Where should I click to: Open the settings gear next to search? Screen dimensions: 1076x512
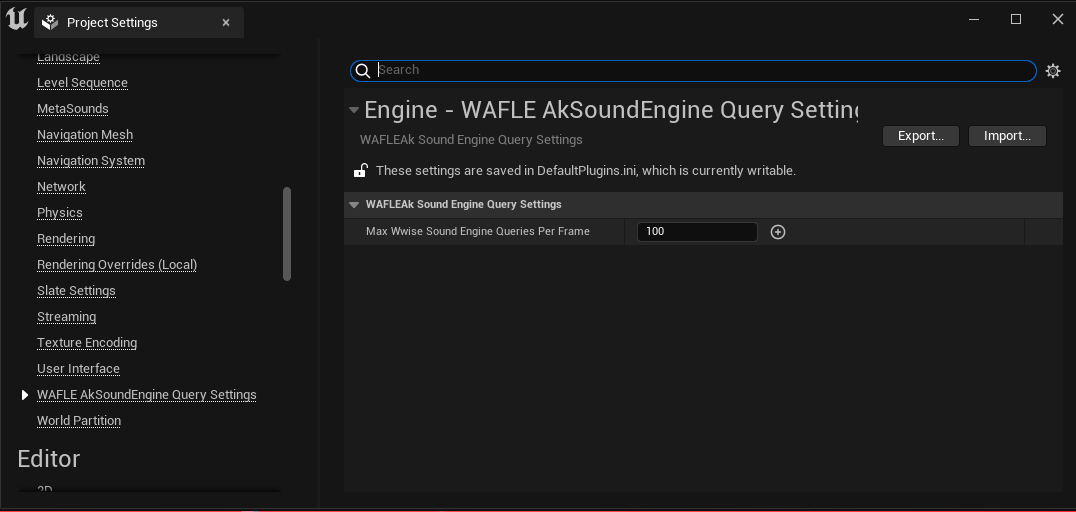[x=1053, y=71]
